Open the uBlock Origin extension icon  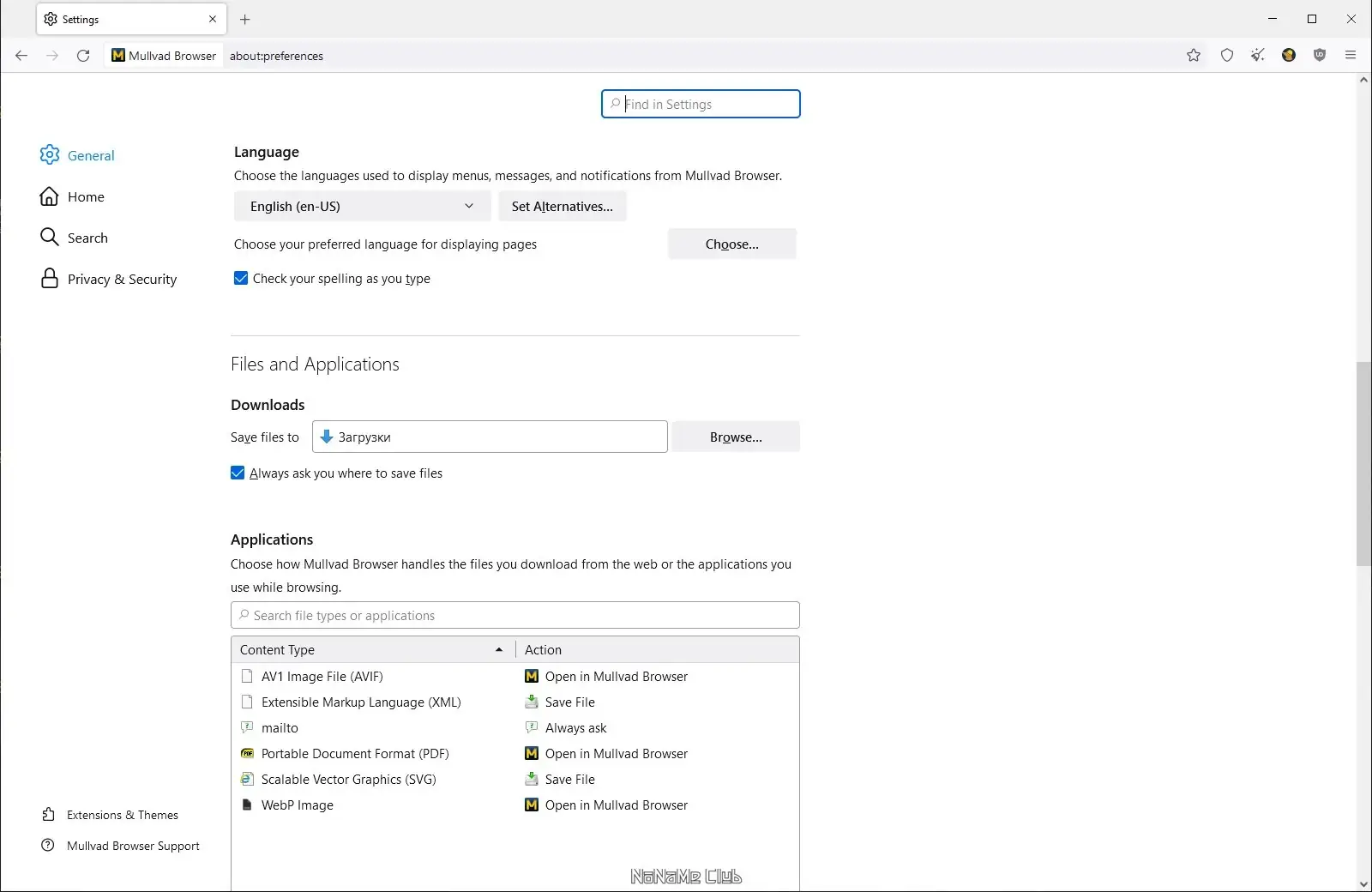[x=1320, y=56]
